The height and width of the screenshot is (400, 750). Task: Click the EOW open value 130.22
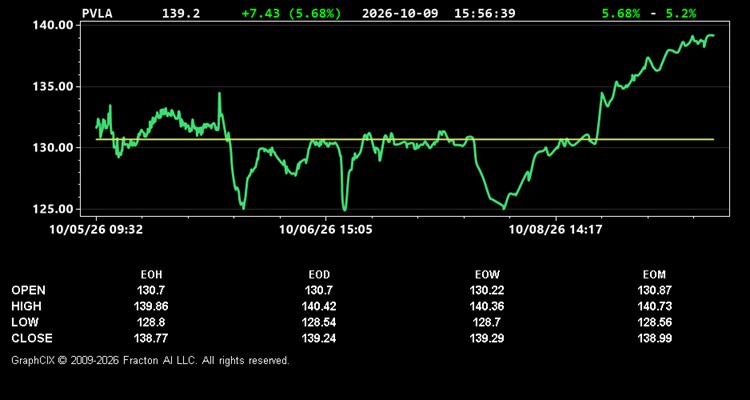point(487,290)
